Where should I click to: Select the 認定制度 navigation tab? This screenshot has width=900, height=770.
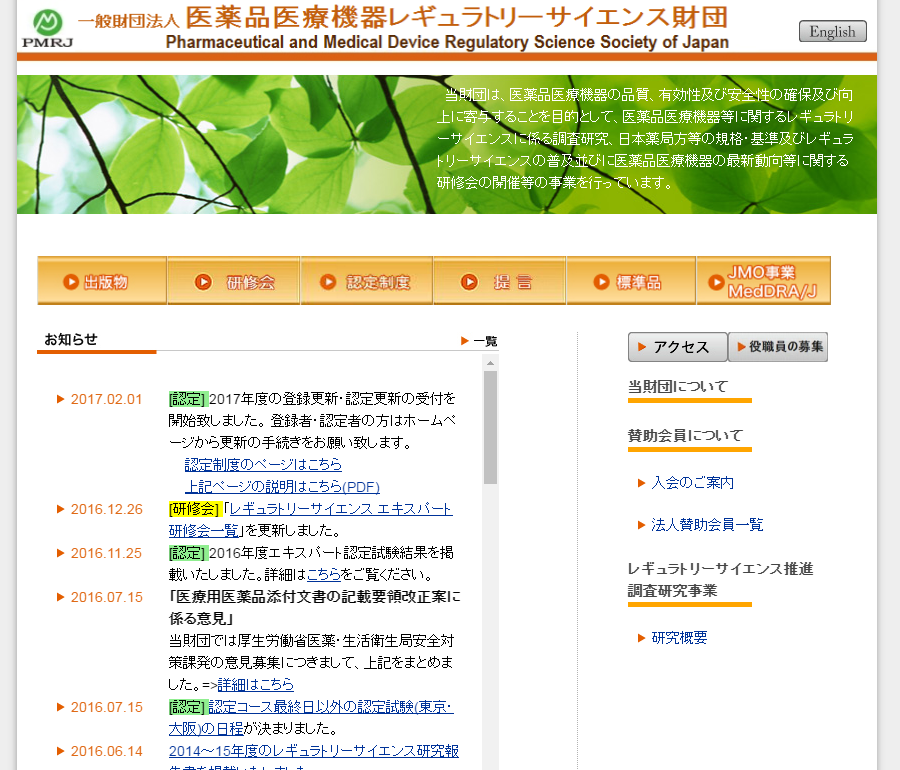click(366, 282)
